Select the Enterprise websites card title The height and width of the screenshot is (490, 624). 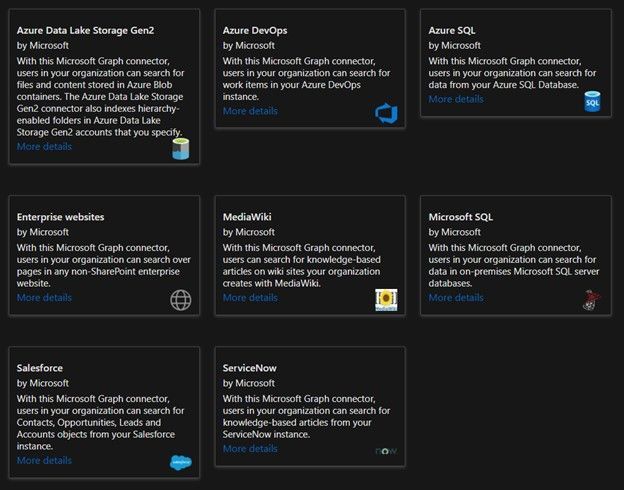tap(60, 217)
